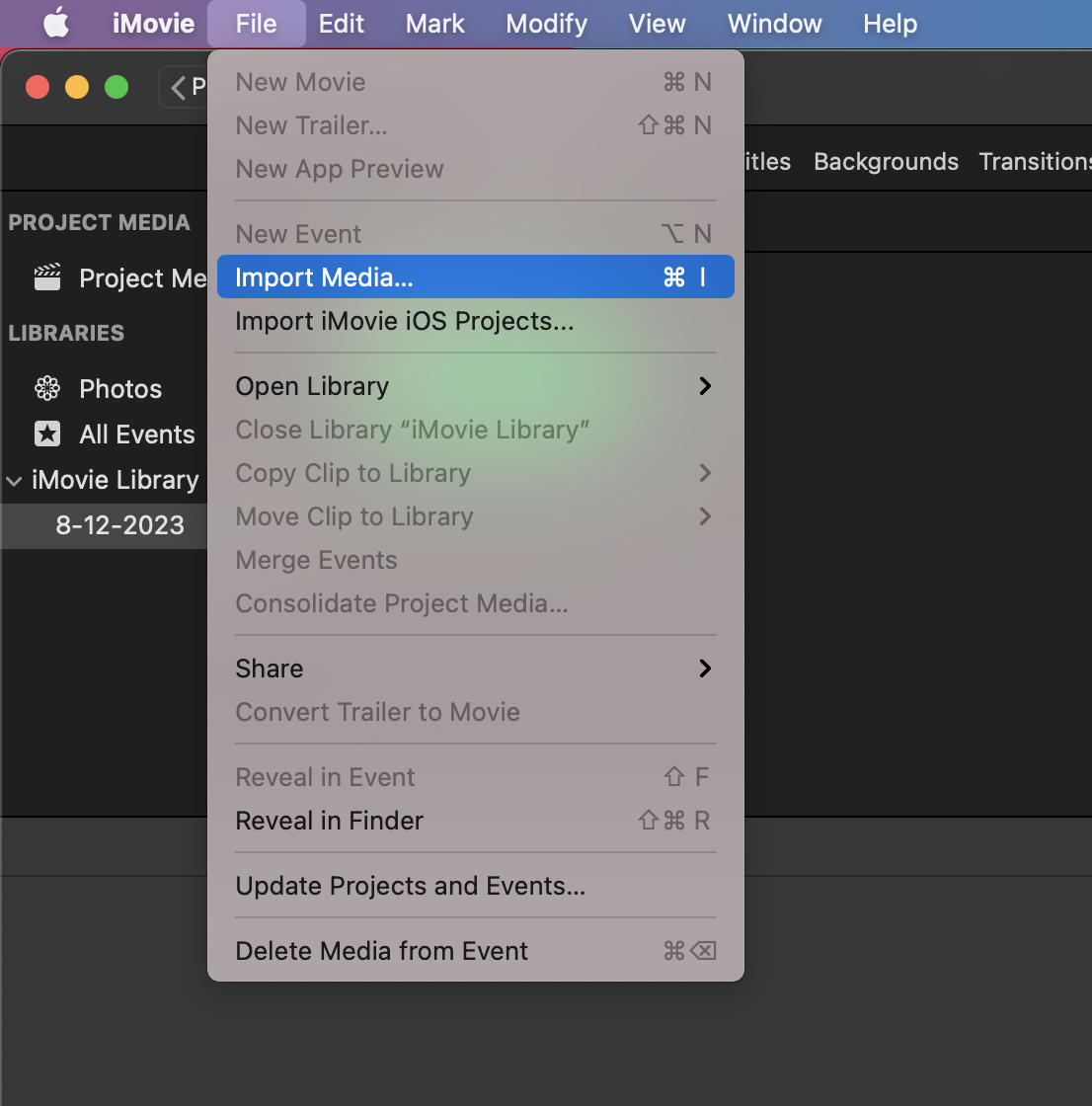Collapse the iMovie Library tree chevron
1092x1106 pixels.
point(14,481)
